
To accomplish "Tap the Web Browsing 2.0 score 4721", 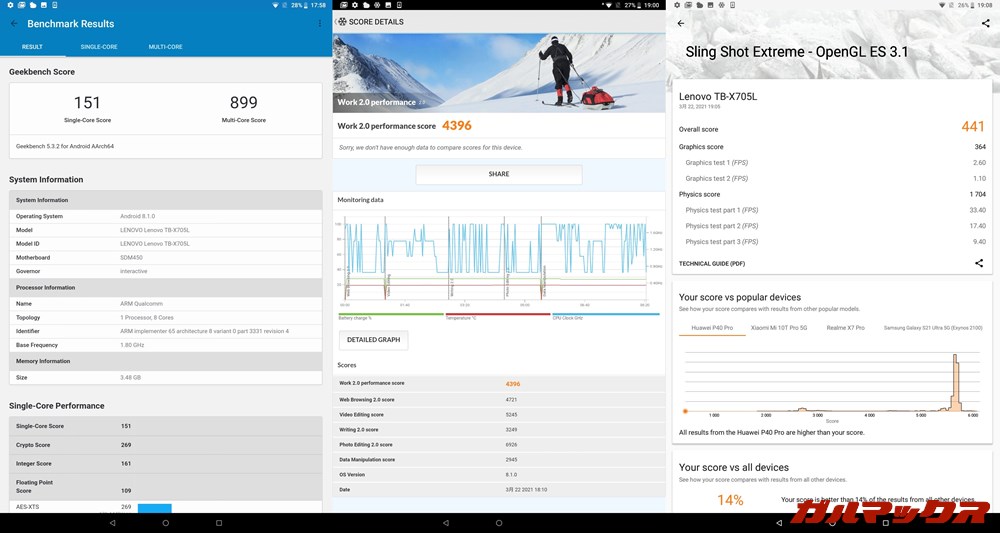I will coord(511,400).
